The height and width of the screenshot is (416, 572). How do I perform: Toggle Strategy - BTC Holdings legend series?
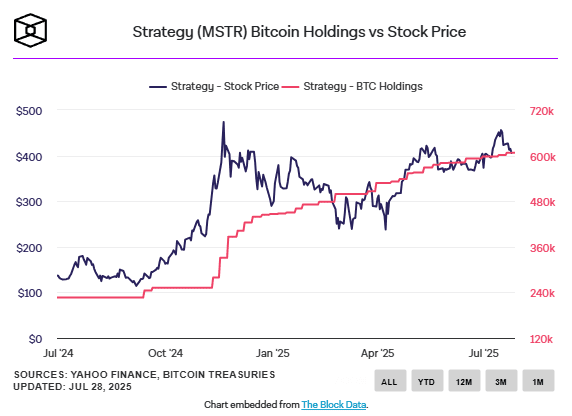(352, 86)
